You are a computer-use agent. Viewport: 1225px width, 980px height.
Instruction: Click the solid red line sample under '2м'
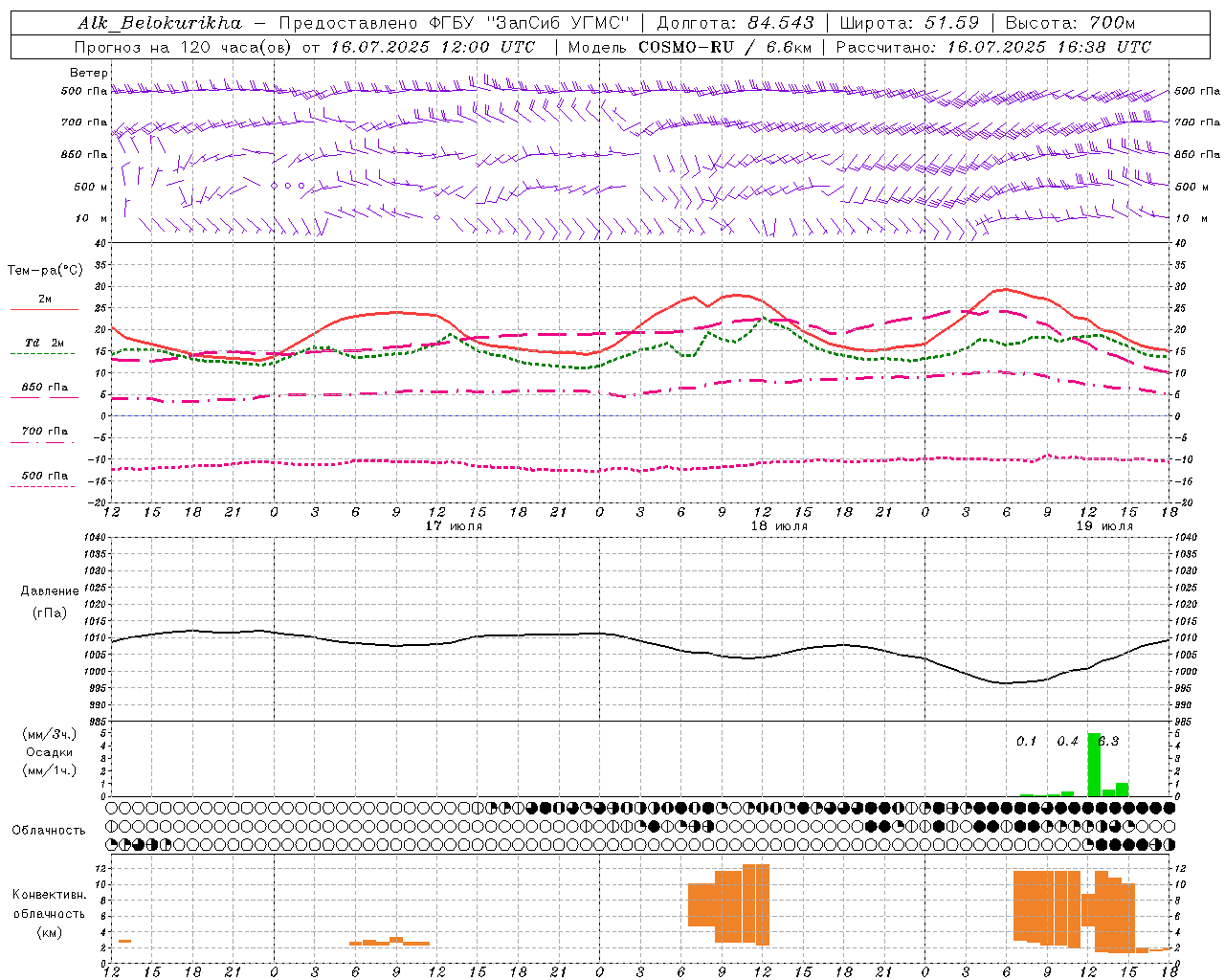(44, 309)
